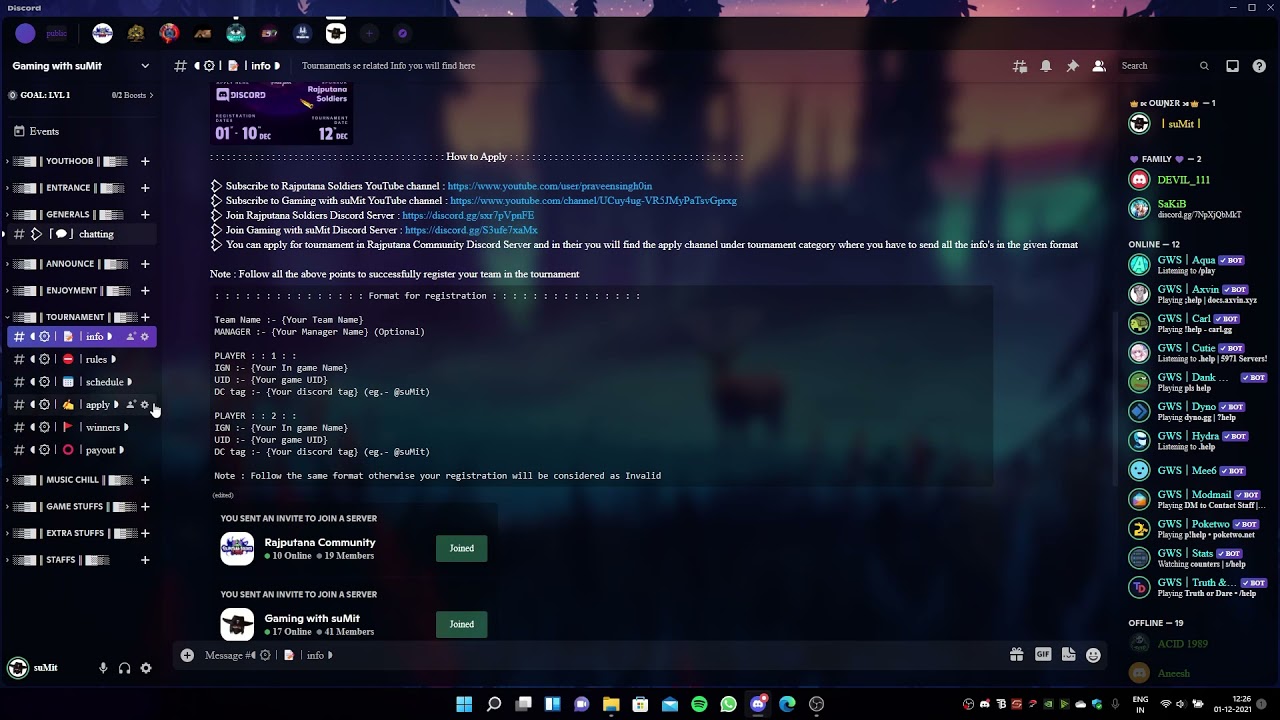The width and height of the screenshot is (1280, 720).
Task: Expand the ENJOYMENT category
Action: pyautogui.click(x=70, y=291)
